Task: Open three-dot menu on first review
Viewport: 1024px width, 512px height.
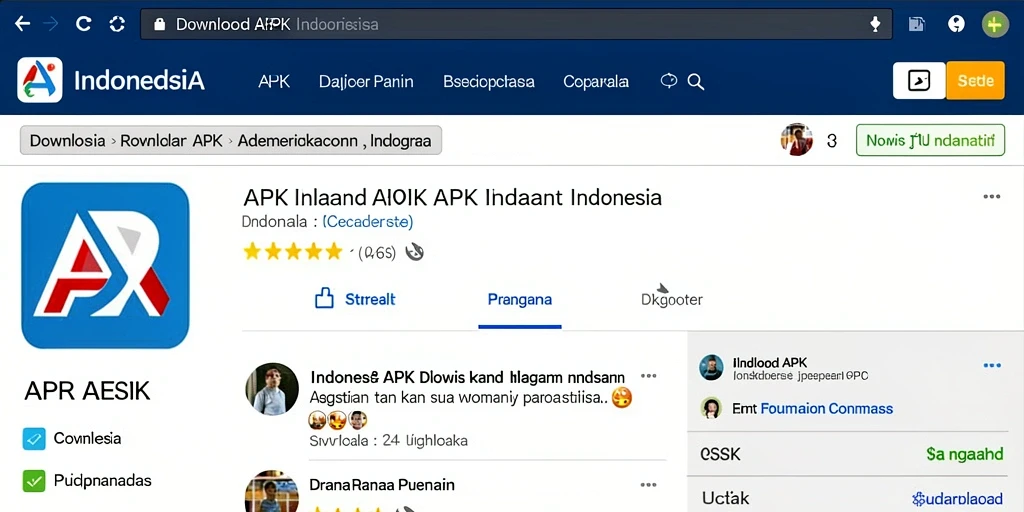Action: click(x=648, y=376)
